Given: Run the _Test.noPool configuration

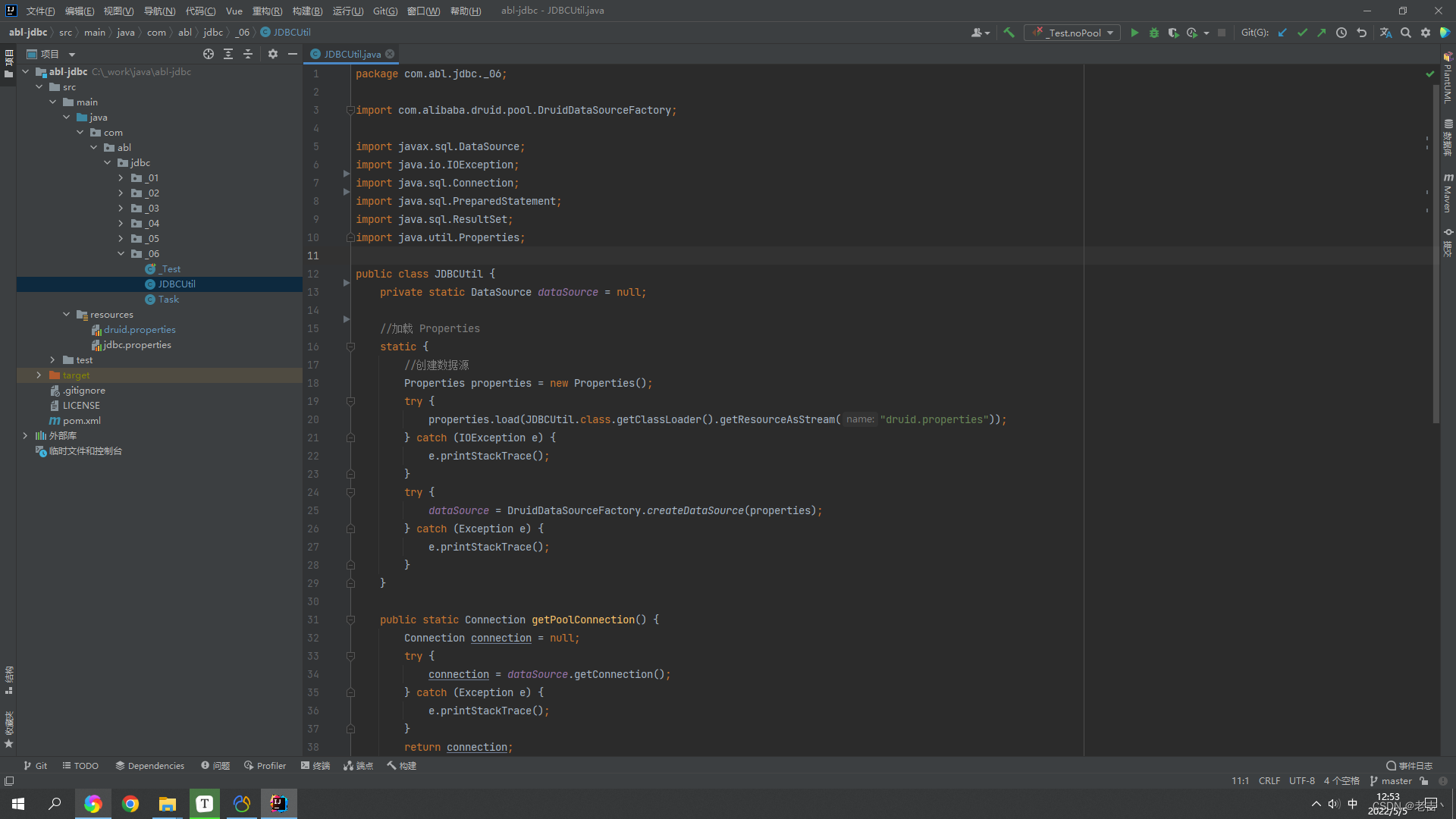Looking at the screenshot, I should tap(1134, 33).
